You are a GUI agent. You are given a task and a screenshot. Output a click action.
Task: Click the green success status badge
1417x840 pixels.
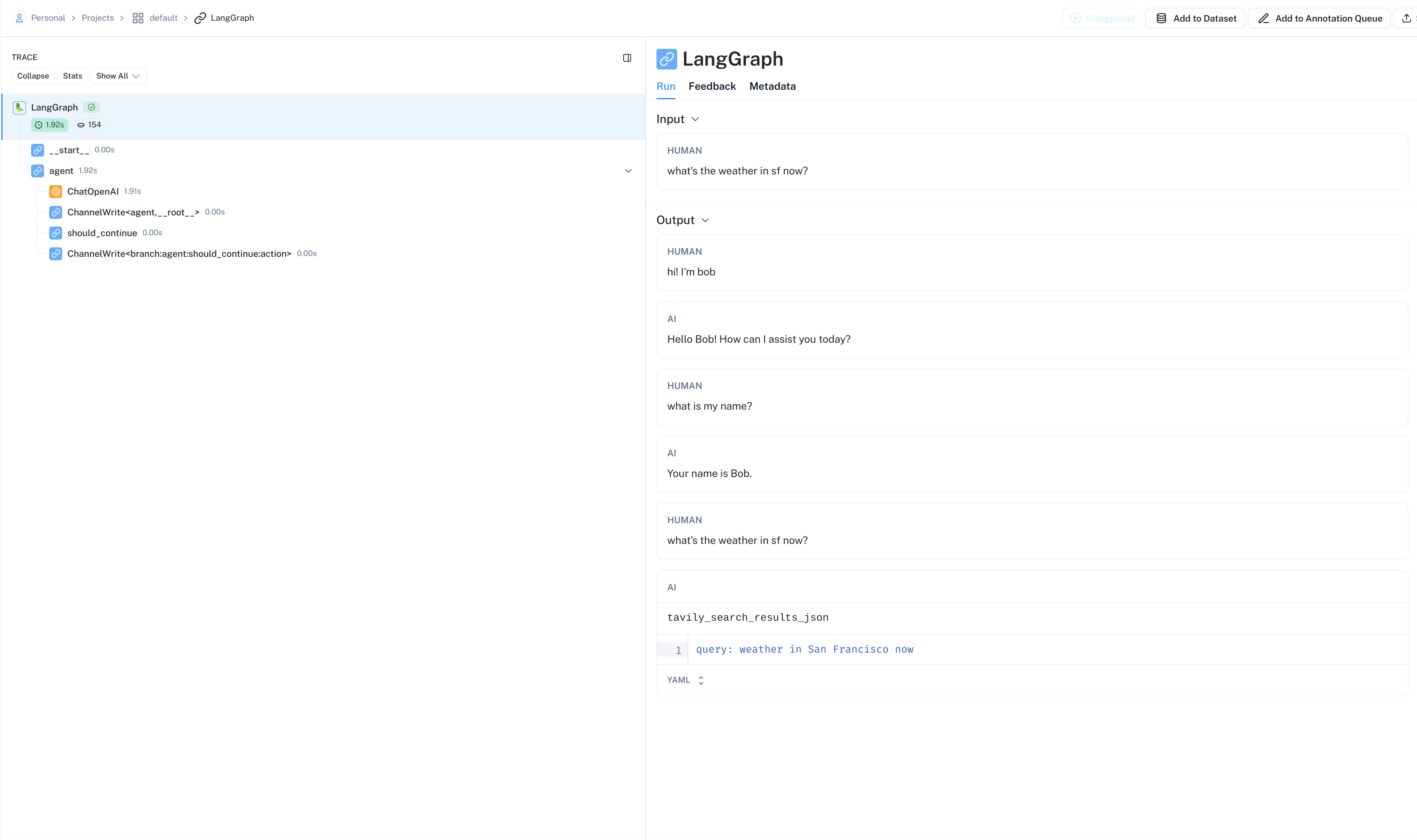tap(92, 107)
